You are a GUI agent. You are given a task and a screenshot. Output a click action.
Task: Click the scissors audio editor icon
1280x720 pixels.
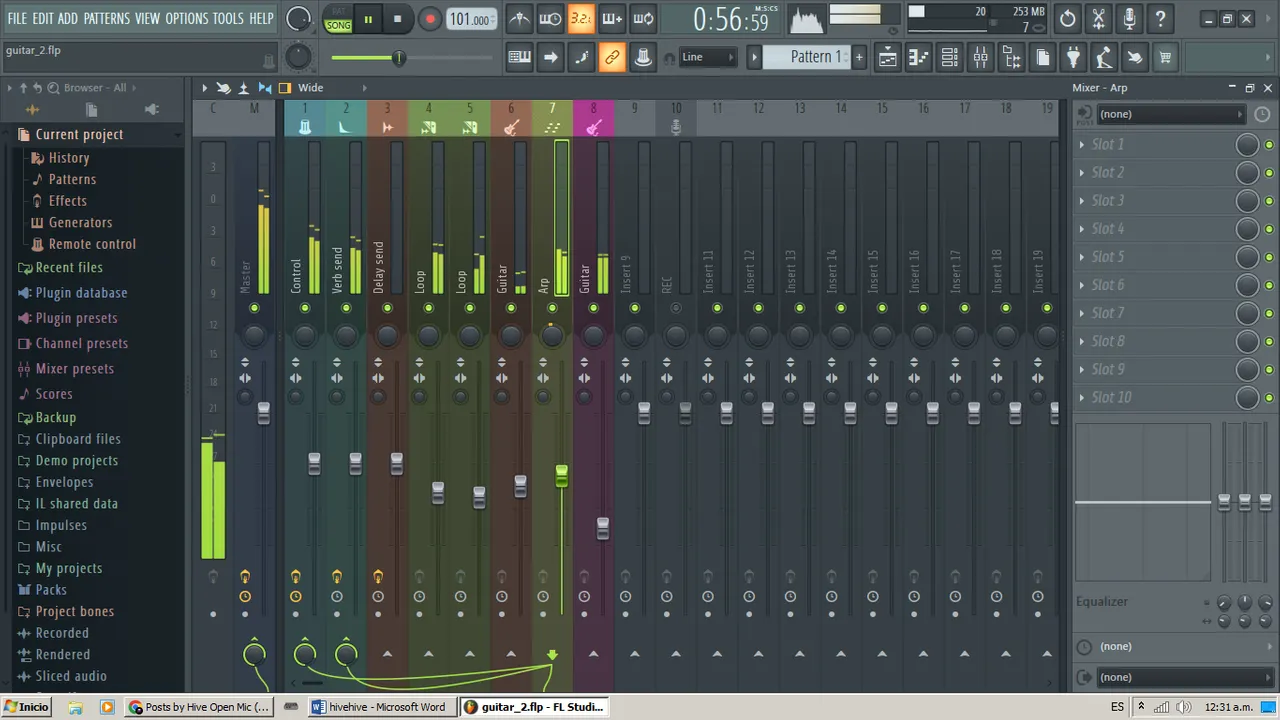click(x=1098, y=19)
